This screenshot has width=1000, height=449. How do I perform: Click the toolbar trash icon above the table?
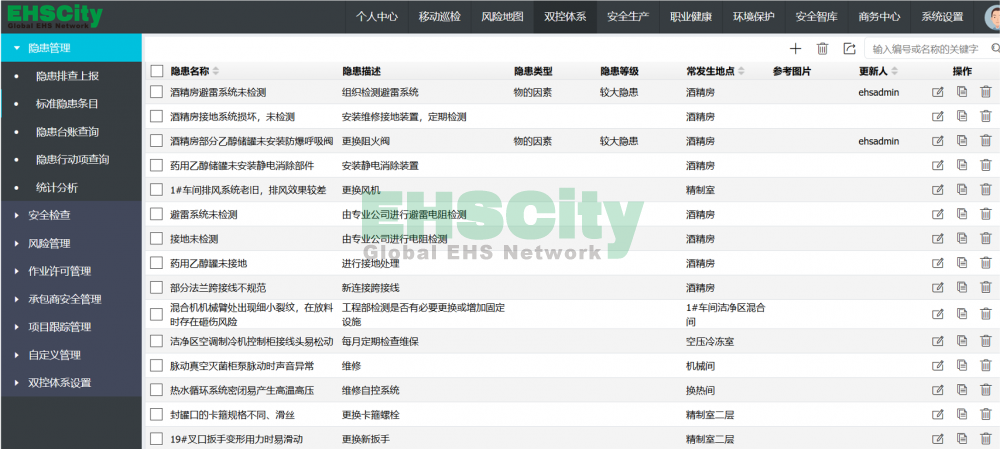[x=822, y=48]
